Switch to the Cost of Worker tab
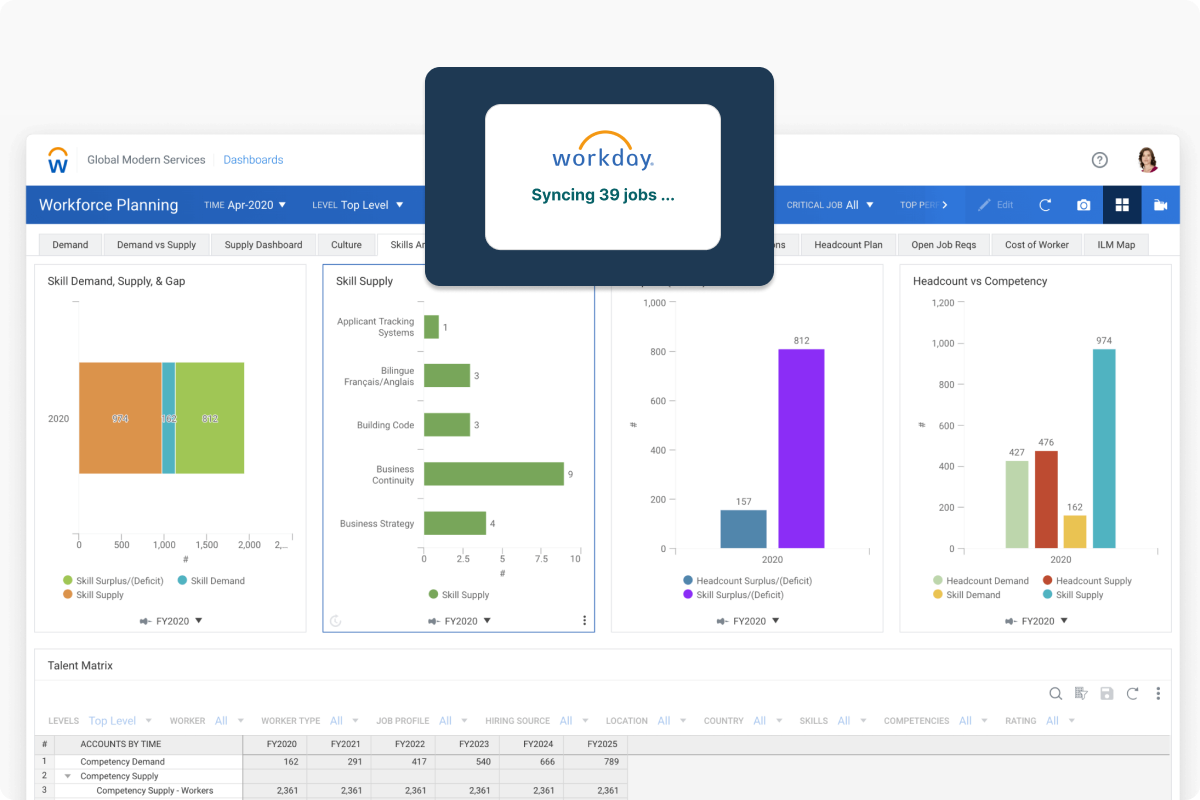This screenshot has width=1200, height=800. click(x=1037, y=245)
